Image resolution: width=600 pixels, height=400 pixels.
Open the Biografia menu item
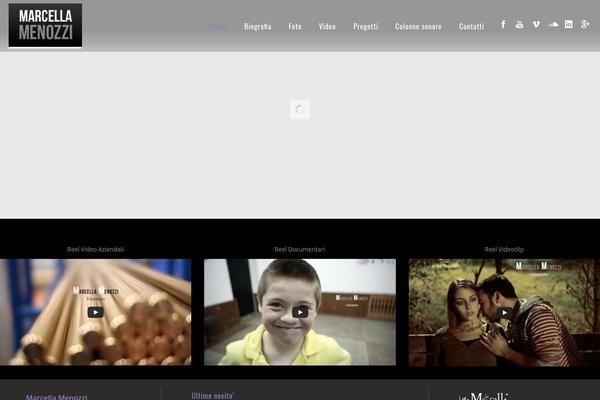(258, 26)
